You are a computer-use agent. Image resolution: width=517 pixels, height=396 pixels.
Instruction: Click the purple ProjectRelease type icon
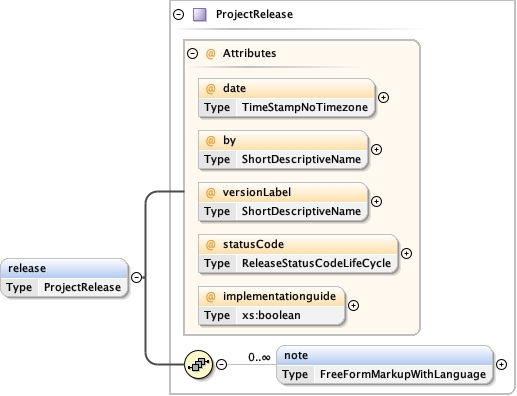[x=200, y=15]
